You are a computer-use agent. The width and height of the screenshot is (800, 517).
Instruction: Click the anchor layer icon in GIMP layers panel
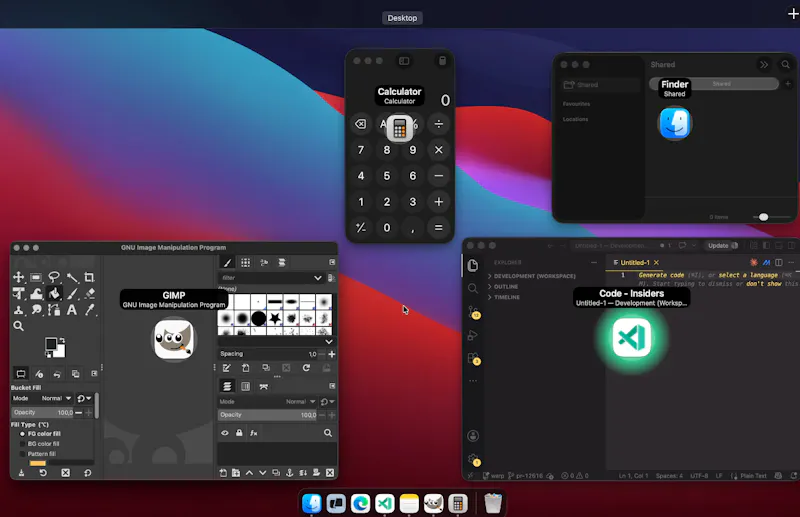tap(289, 473)
